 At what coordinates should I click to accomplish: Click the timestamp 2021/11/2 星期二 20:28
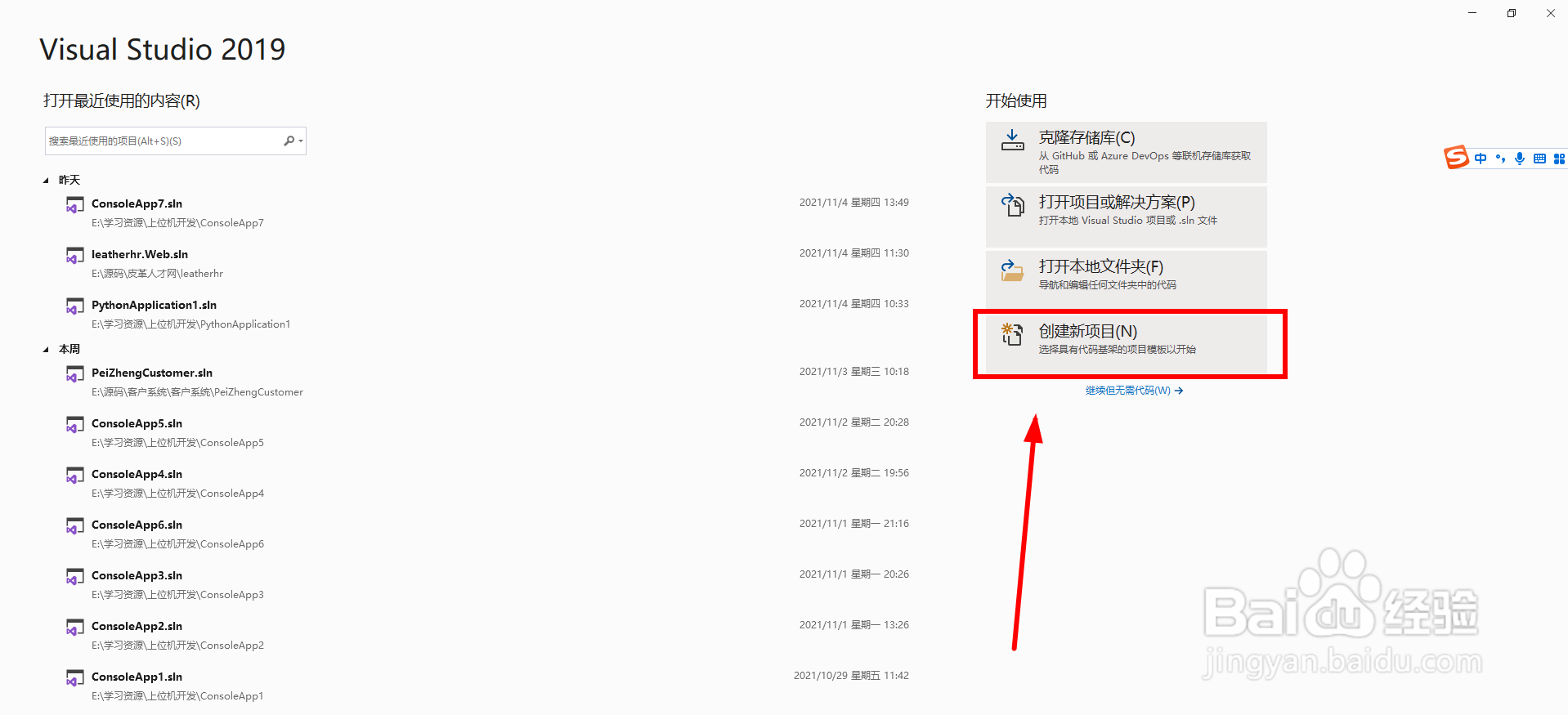pos(853,422)
